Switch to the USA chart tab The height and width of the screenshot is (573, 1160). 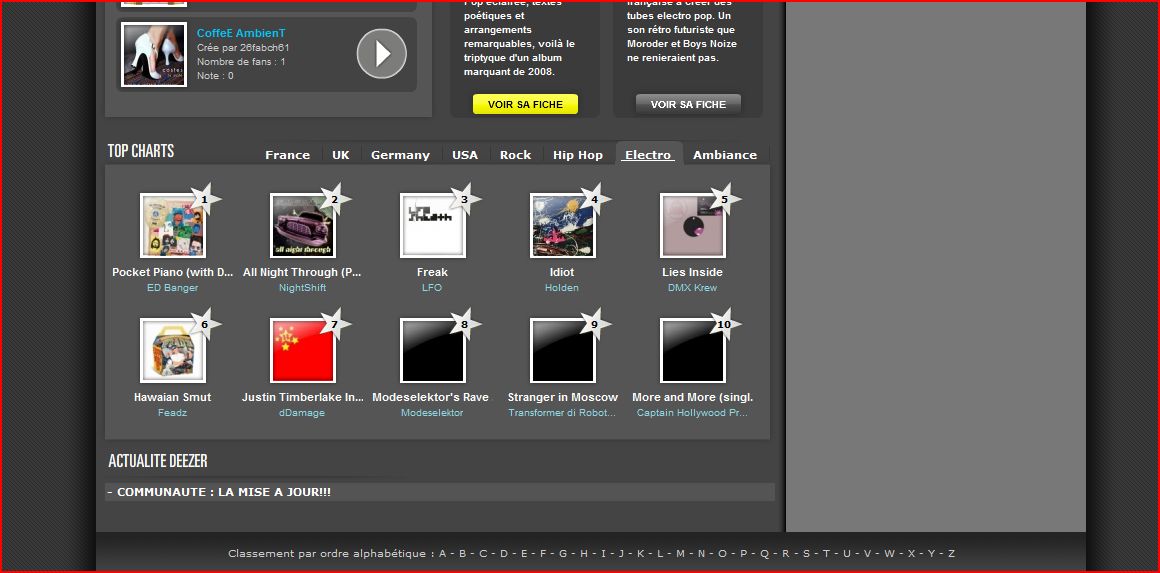point(465,155)
